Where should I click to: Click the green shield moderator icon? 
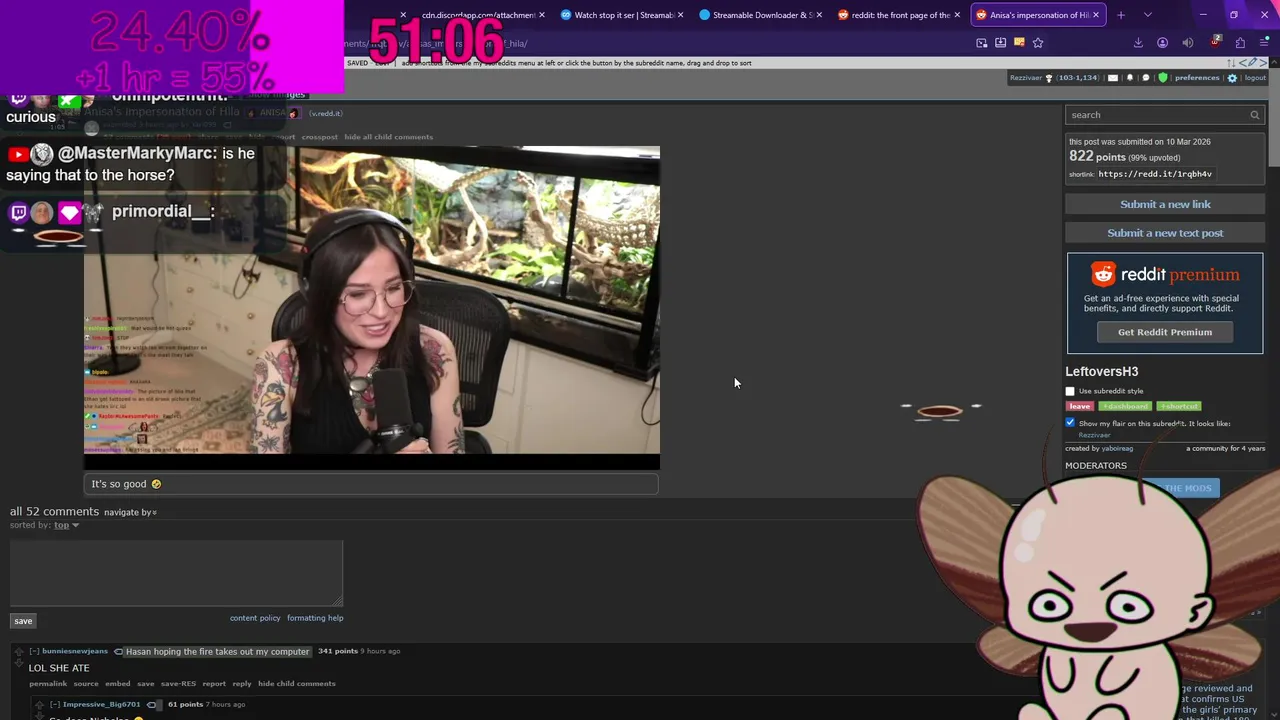(1162, 78)
